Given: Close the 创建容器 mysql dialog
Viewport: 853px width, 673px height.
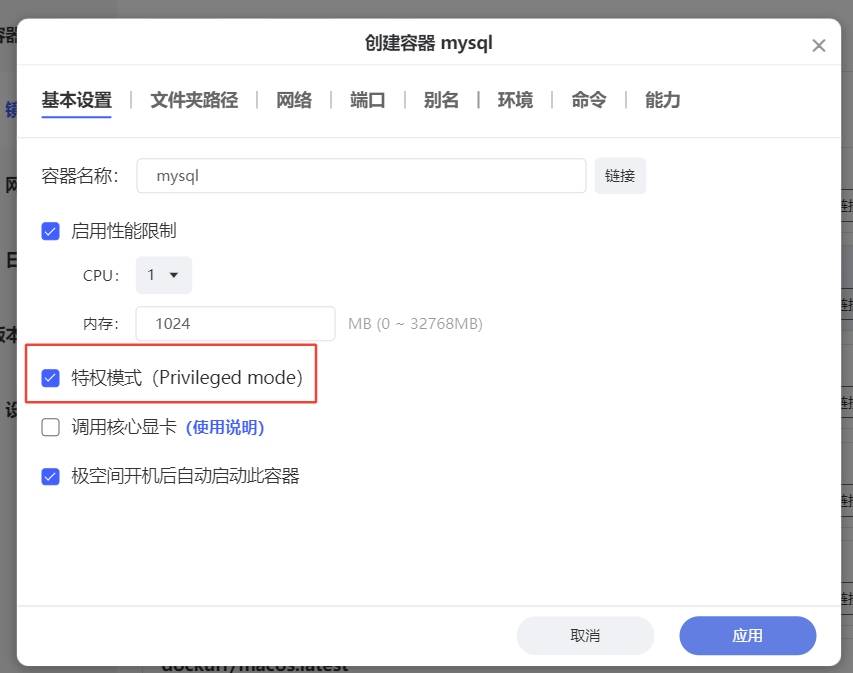Looking at the screenshot, I should pos(819,44).
